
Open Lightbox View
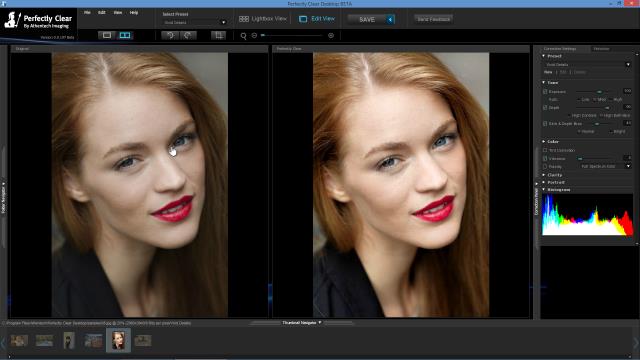click(x=262, y=19)
